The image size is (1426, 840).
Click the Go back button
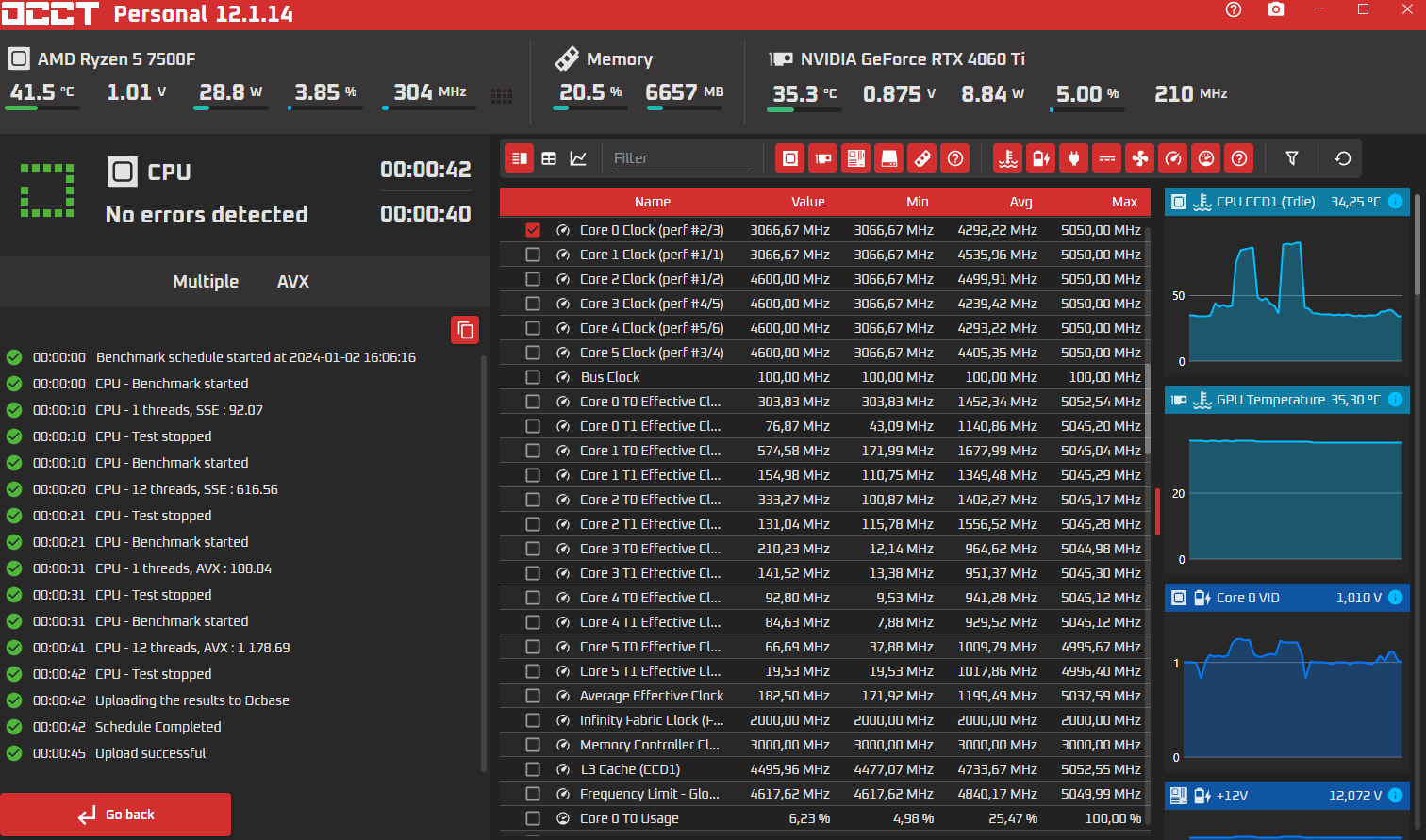(x=115, y=815)
